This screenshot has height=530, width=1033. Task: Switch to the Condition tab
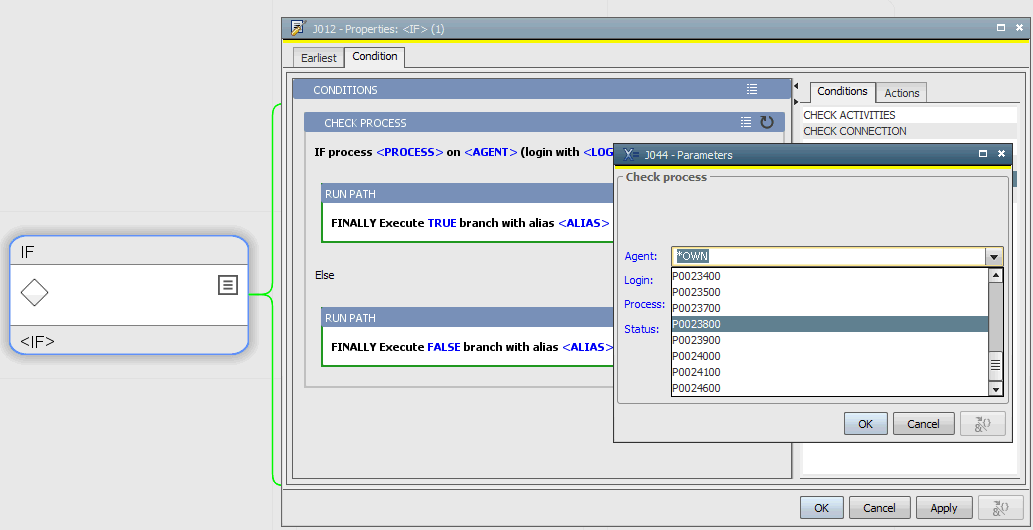tap(375, 57)
